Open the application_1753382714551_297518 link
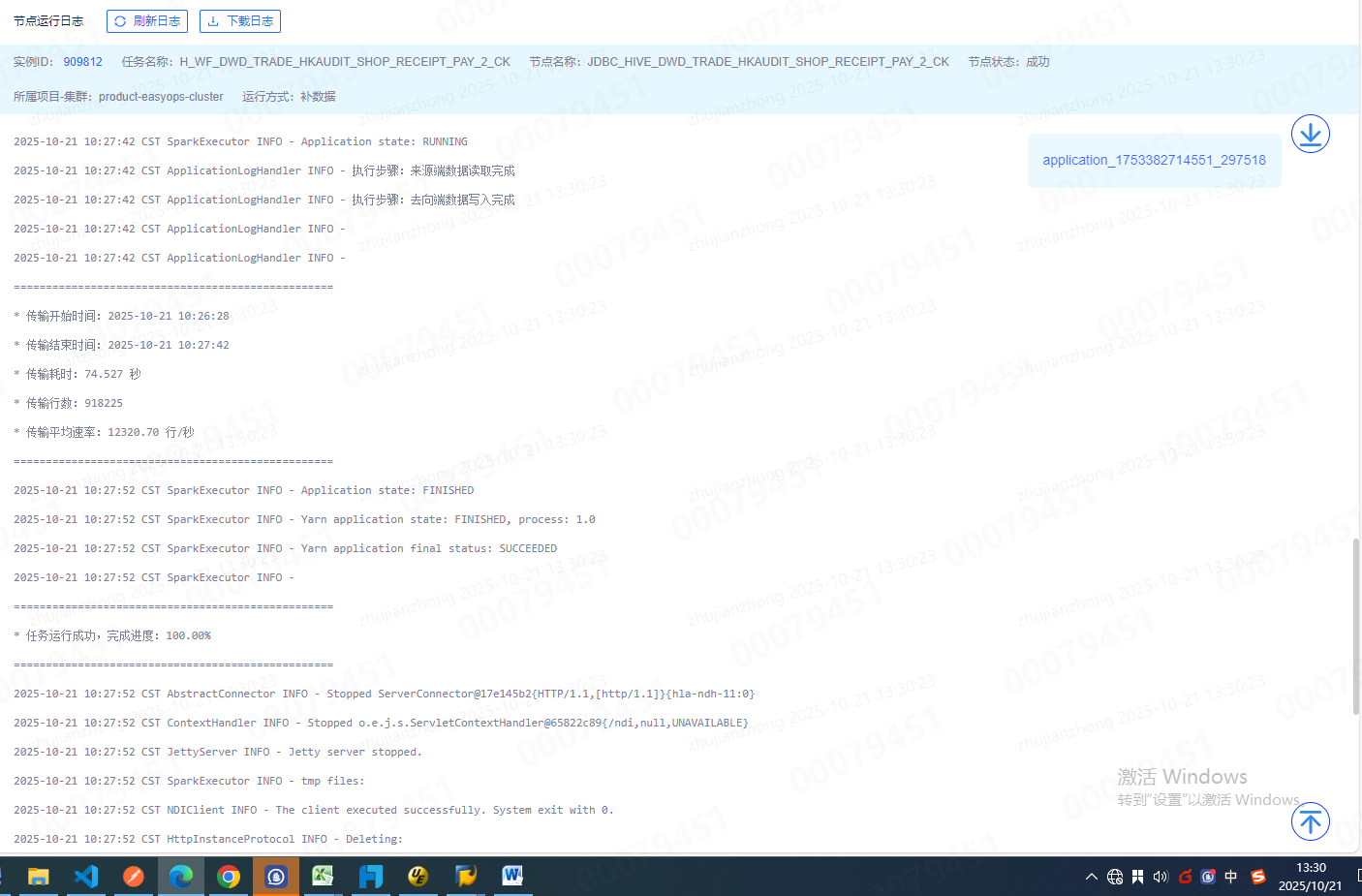Image resolution: width=1362 pixels, height=896 pixels. [1154, 160]
